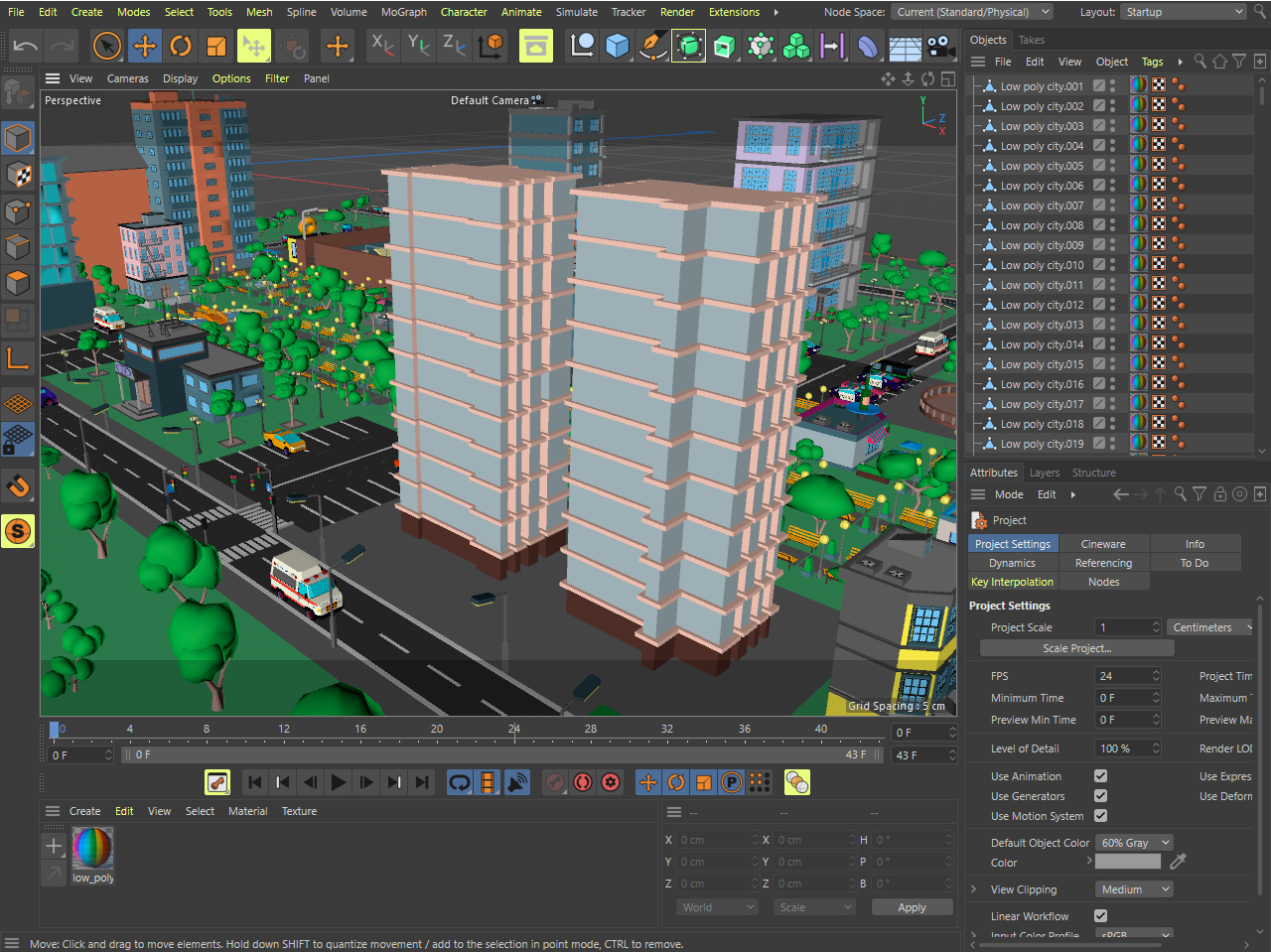Click the Scale Project... button
The width and height of the screenshot is (1271, 952).
click(1076, 648)
